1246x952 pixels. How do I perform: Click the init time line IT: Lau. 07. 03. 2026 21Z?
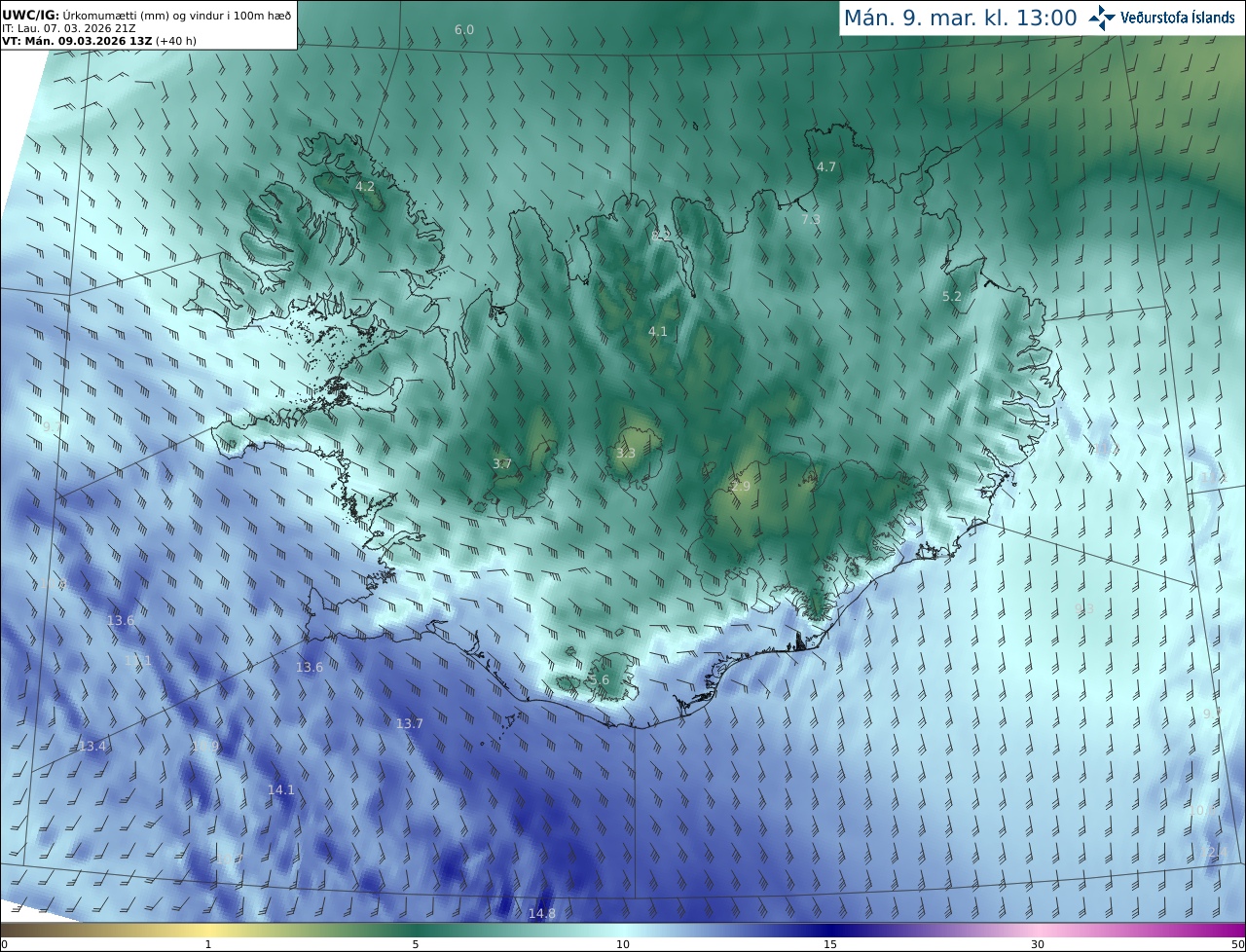68,28
